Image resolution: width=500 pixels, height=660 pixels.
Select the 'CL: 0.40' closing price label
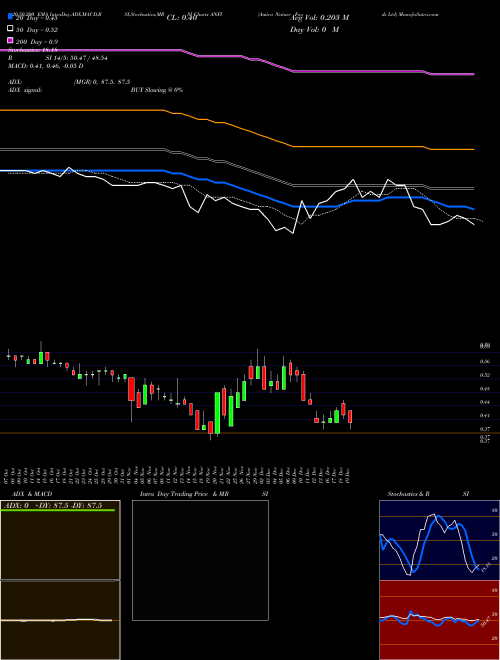point(182,18)
